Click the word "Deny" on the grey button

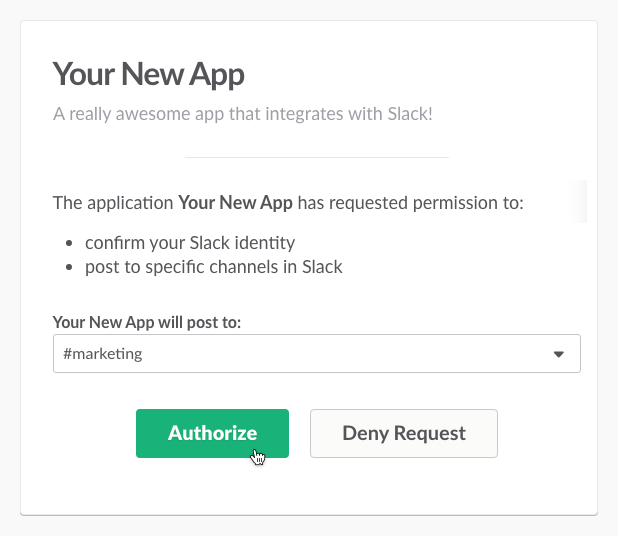coord(364,433)
